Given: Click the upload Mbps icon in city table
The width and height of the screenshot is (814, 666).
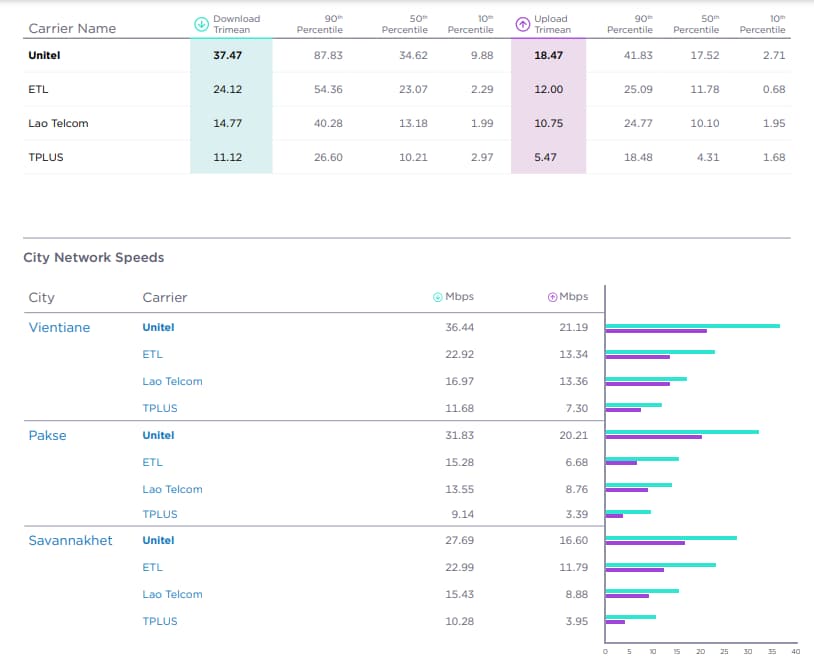Looking at the screenshot, I should point(552,297).
